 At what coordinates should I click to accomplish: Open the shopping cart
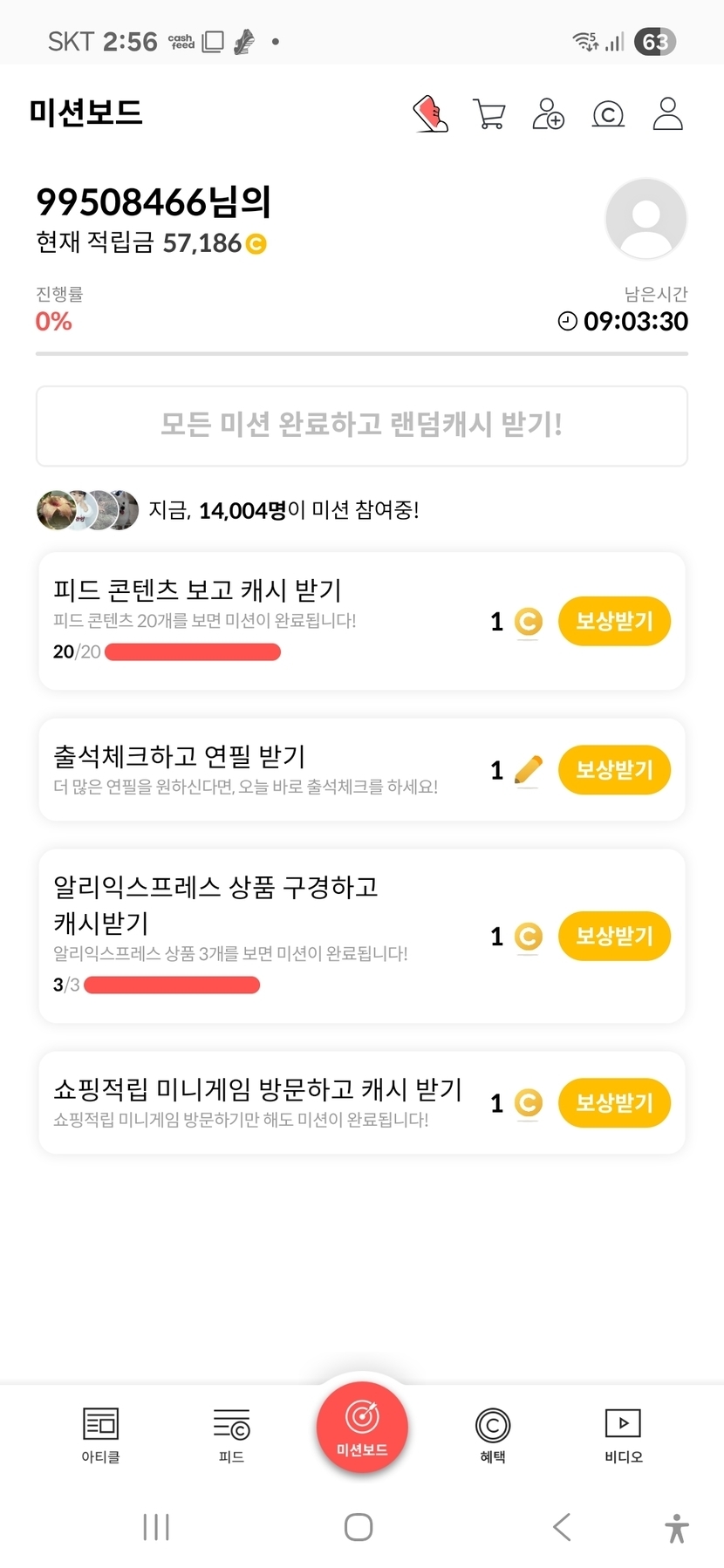pos(489,114)
